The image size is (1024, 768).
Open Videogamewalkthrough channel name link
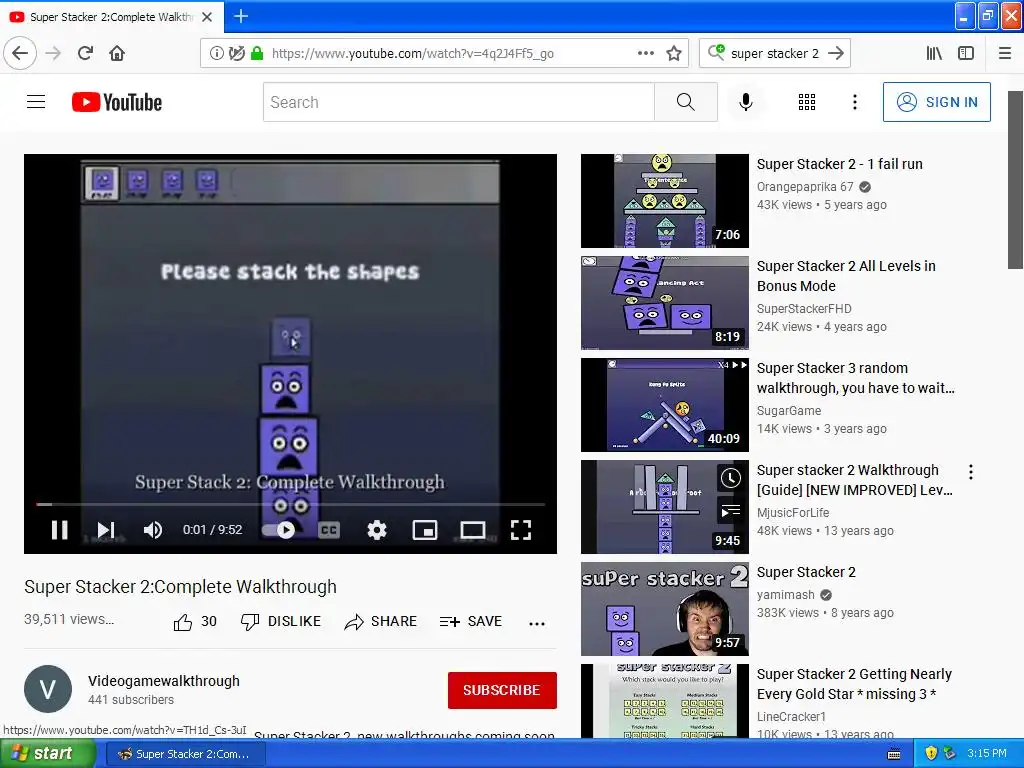pyautogui.click(x=164, y=680)
